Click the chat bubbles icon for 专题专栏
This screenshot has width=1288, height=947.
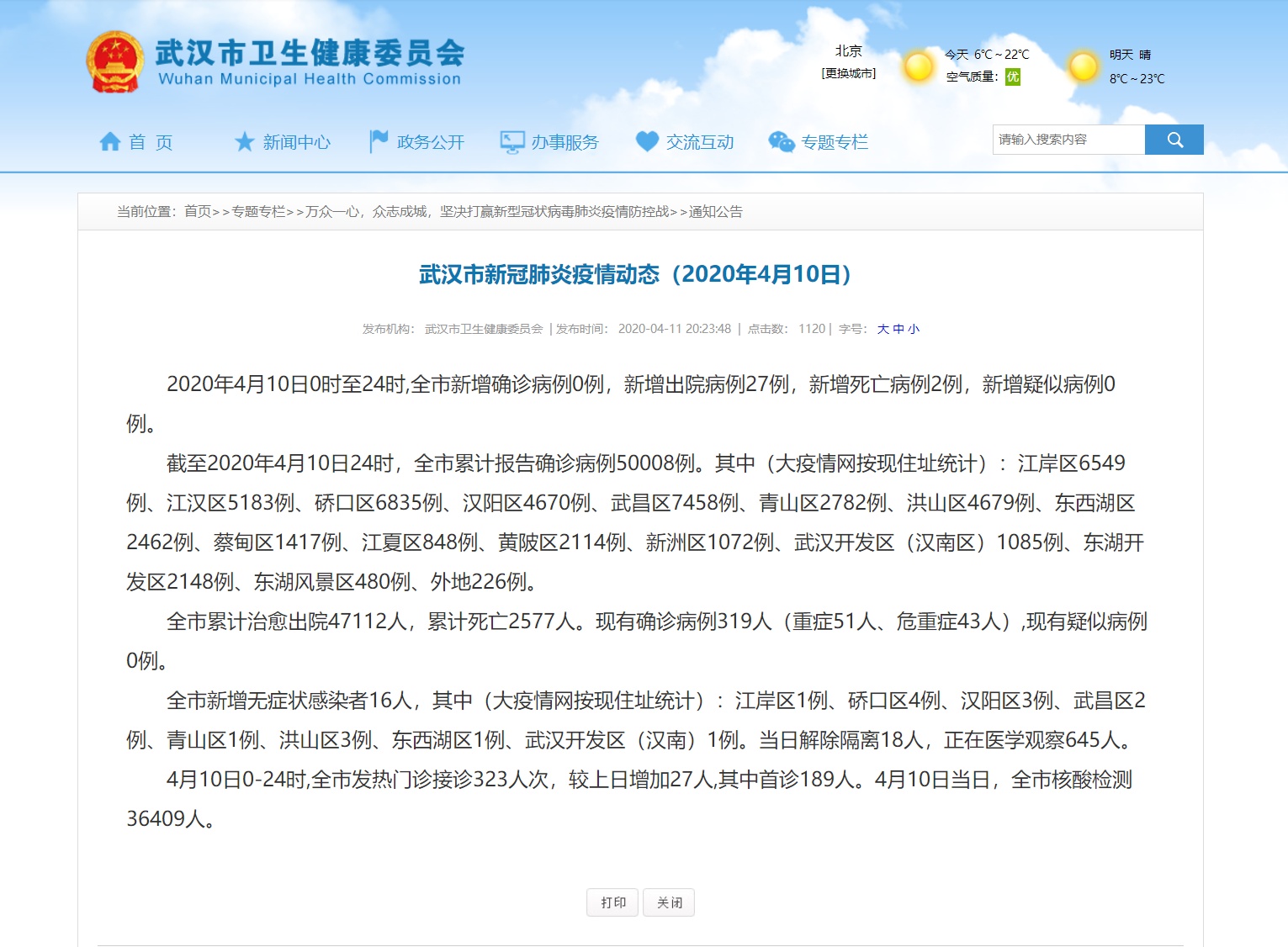782,142
